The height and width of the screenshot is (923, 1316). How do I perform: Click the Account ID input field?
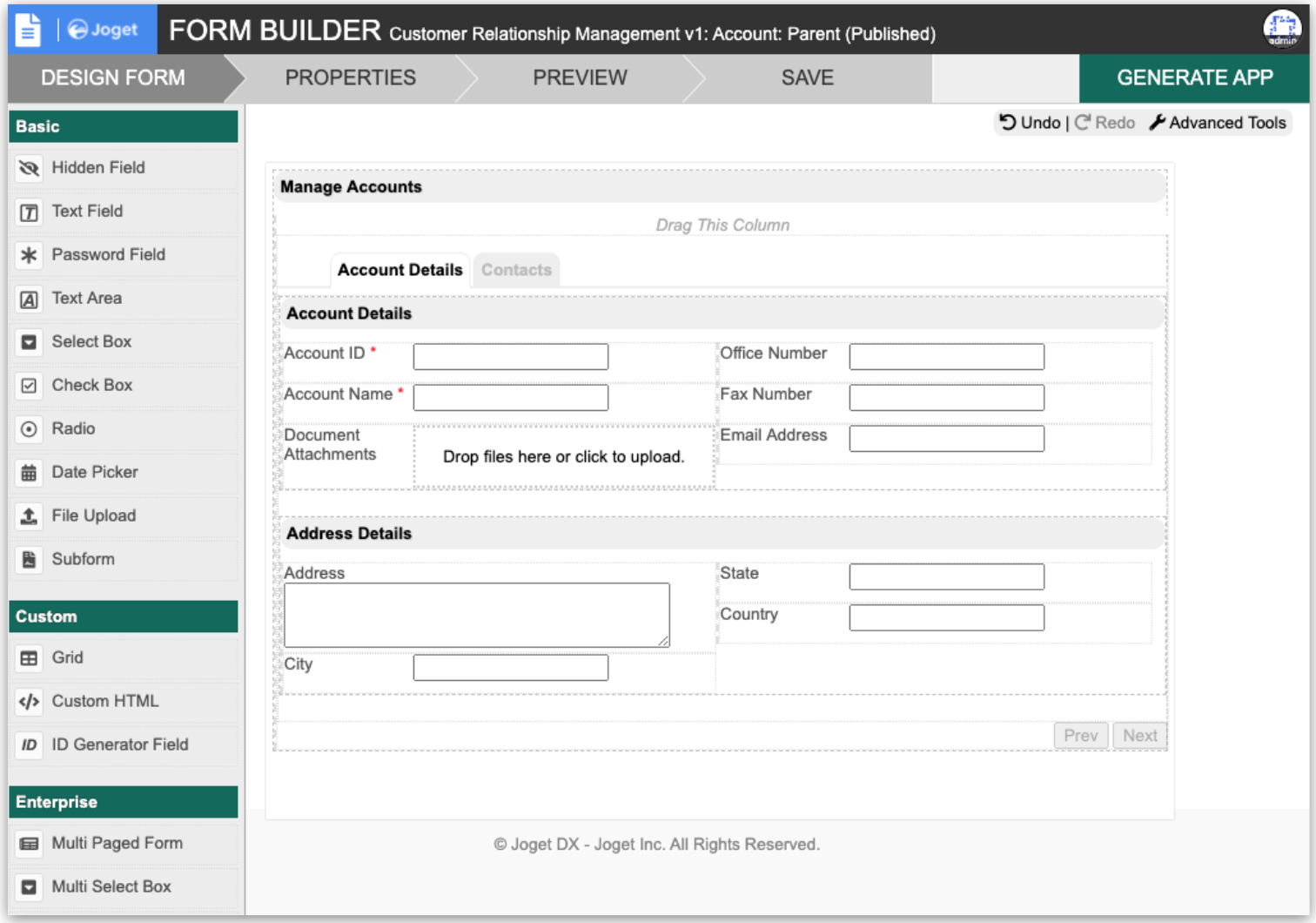[511, 356]
